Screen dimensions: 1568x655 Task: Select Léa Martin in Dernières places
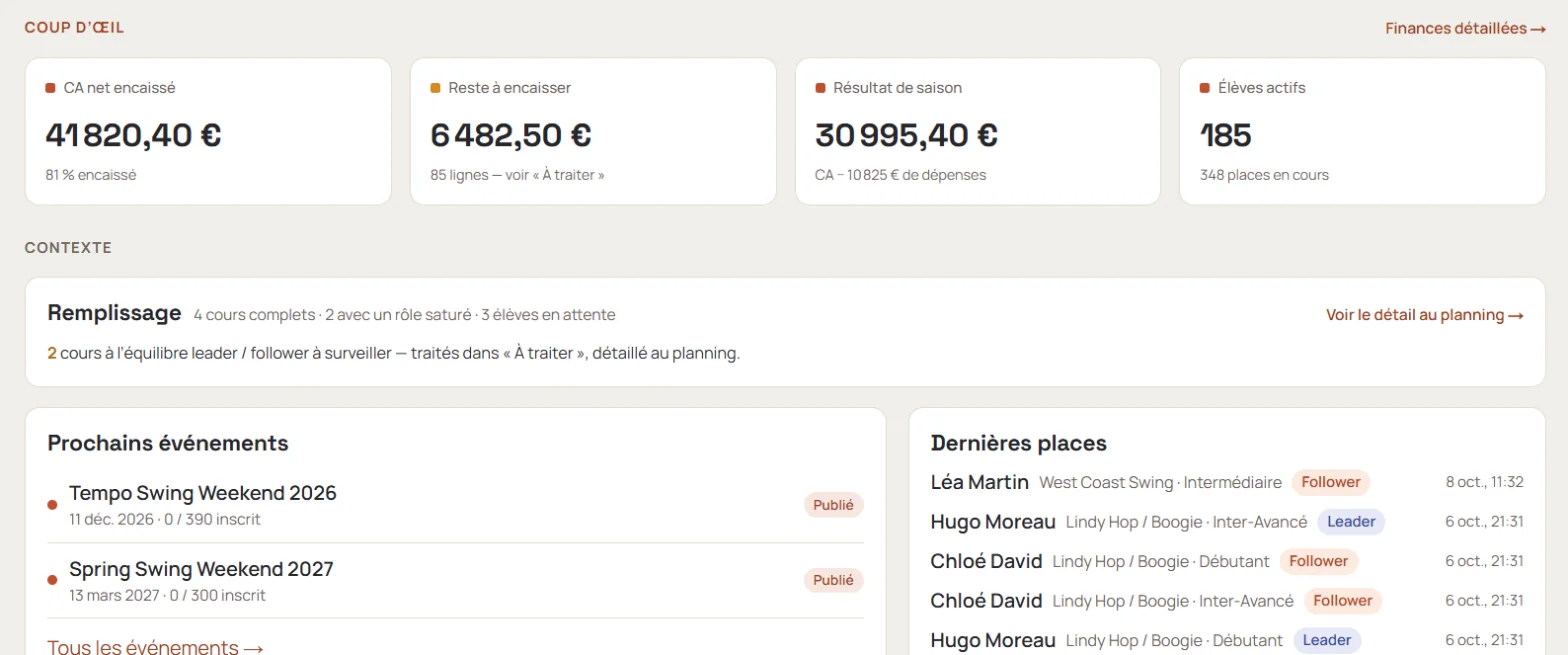click(x=980, y=482)
